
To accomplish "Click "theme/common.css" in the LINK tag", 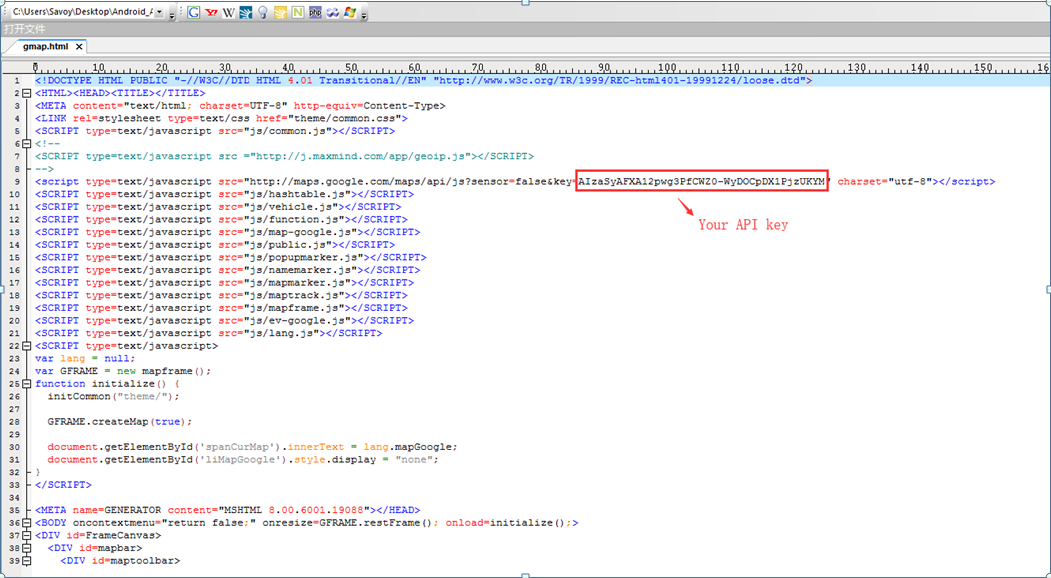I will click(347, 119).
